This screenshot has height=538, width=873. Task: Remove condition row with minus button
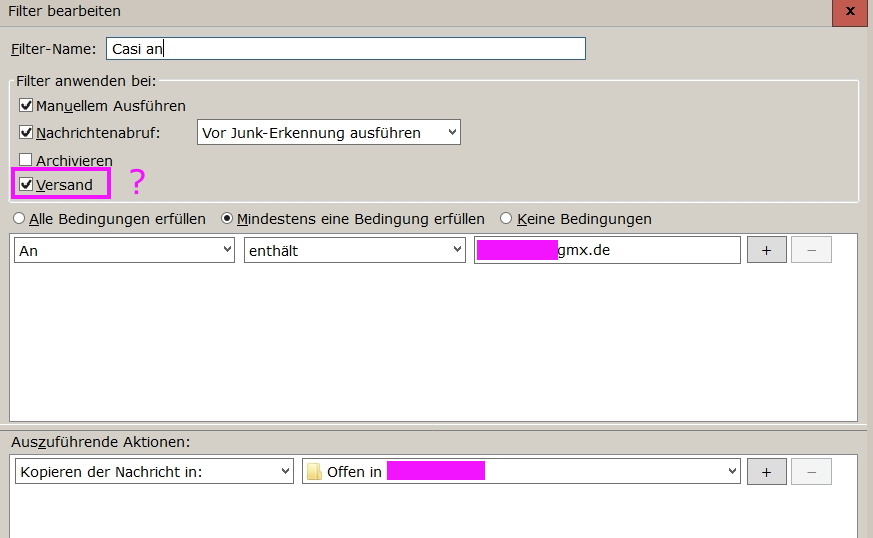pyautogui.click(x=811, y=250)
